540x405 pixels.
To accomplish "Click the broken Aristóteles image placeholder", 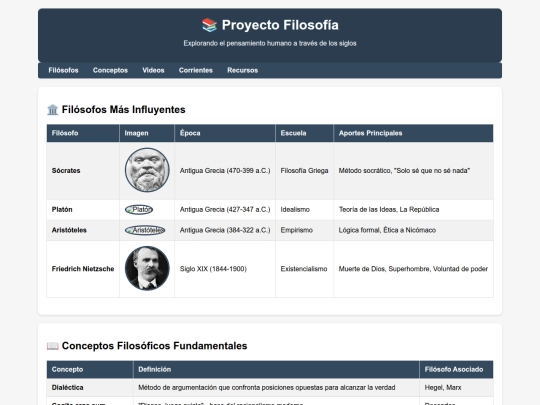I will [x=145, y=230].
